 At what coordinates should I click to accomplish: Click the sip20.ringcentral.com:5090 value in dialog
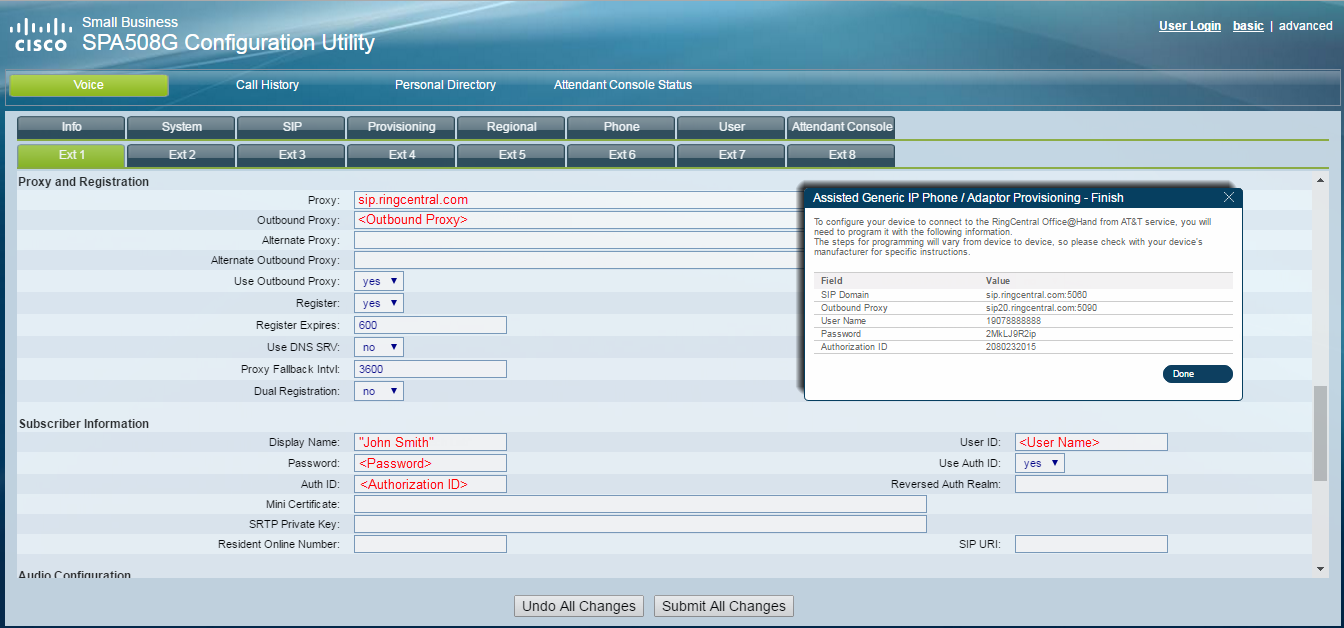pos(1041,308)
